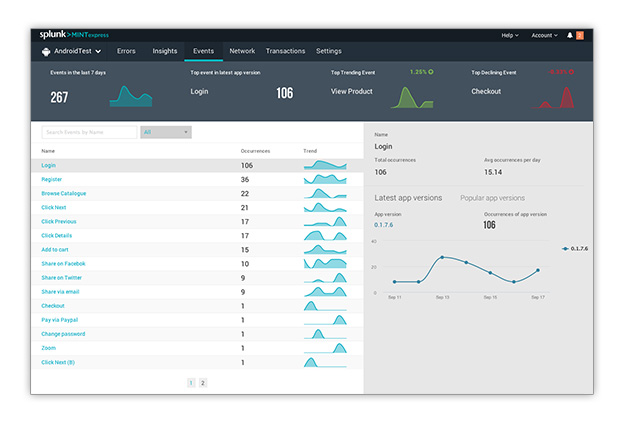Viewport: 625px width, 425px height.
Task: Click the Search Events by Name field
Action: (89, 132)
